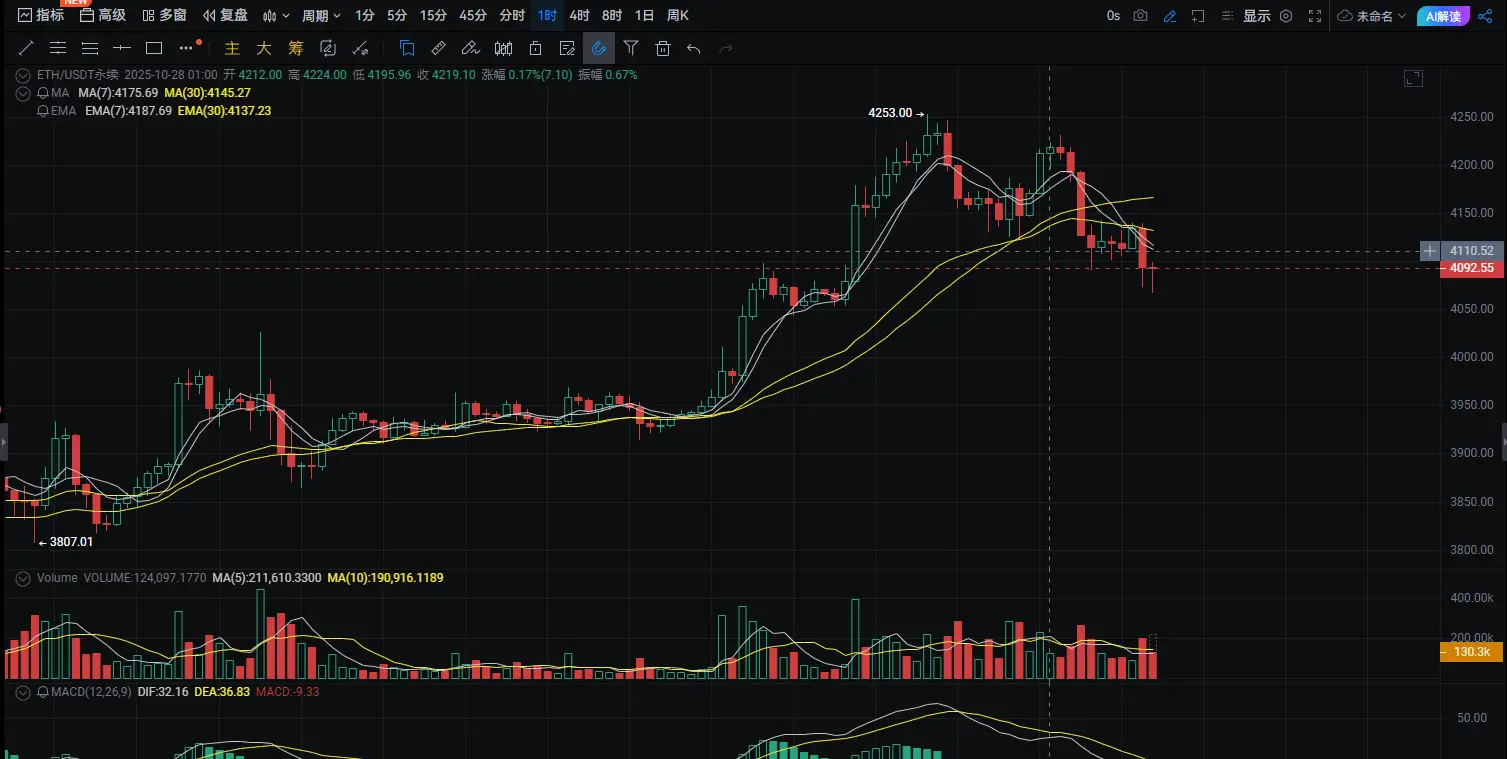The height and width of the screenshot is (759, 1507).
Task: Select the 1时 hourly timeframe
Action: (x=547, y=15)
